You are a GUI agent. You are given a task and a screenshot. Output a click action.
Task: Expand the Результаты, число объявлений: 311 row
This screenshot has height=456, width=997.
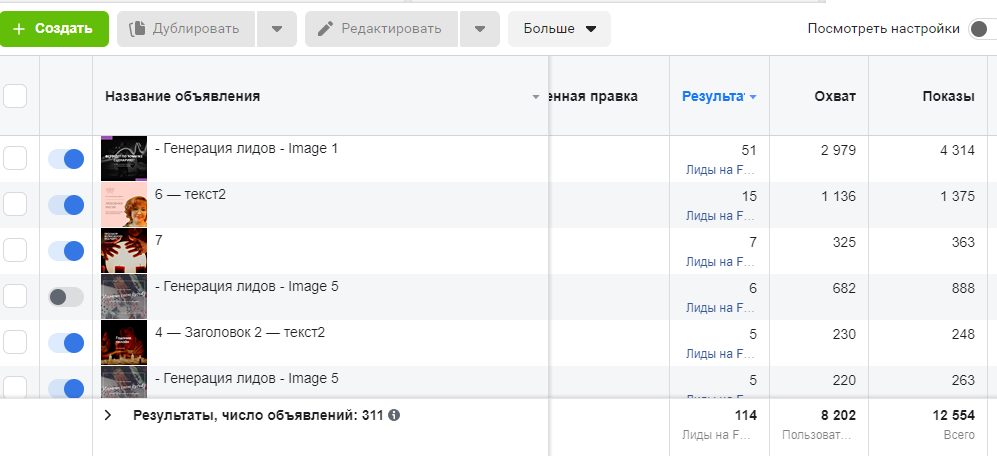pyautogui.click(x=107, y=415)
